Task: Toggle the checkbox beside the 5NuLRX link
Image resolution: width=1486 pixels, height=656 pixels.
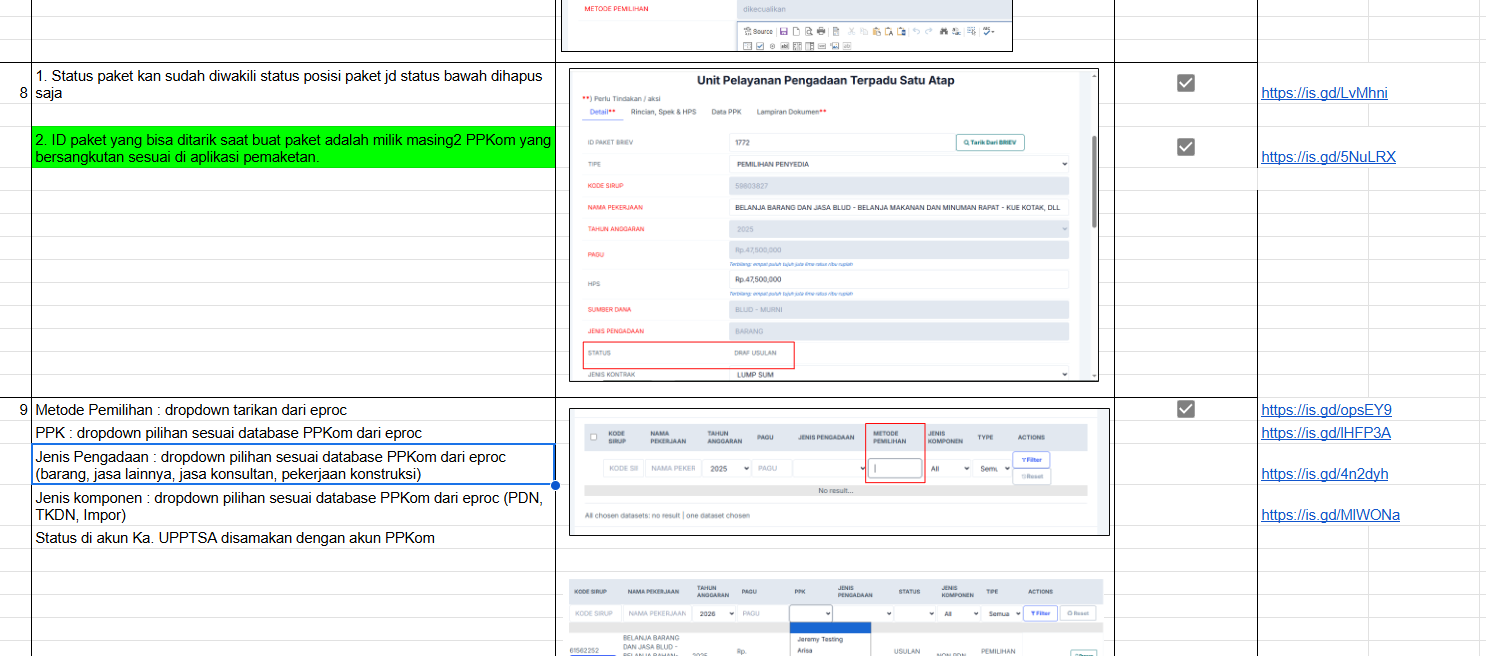Action: (x=1186, y=147)
